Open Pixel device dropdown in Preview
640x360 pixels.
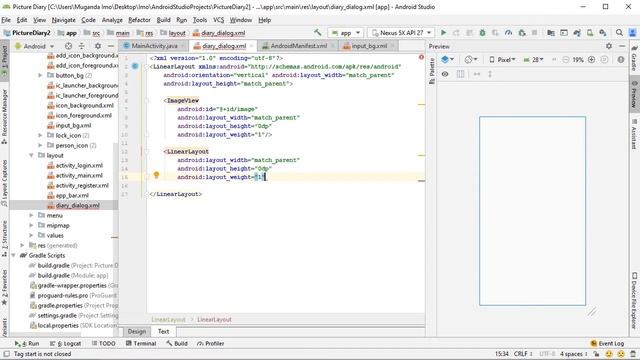pyautogui.click(x=502, y=60)
